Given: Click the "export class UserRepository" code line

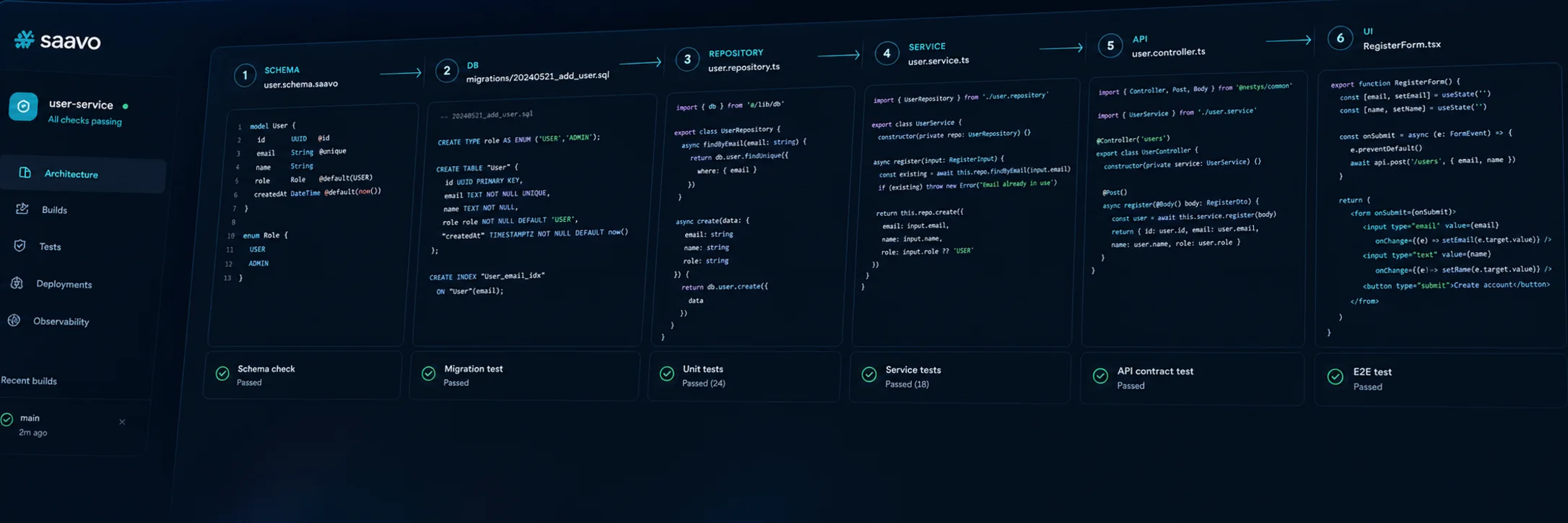Looking at the screenshot, I should pyautogui.click(x=727, y=131).
